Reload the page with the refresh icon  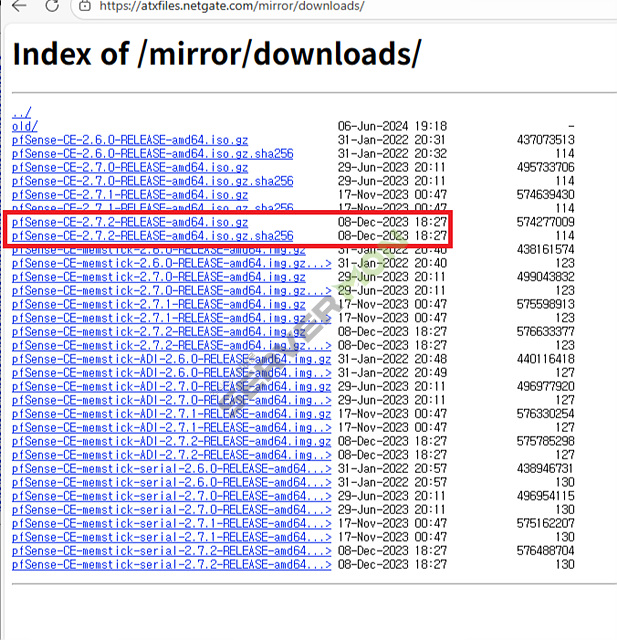pyautogui.click(x=52, y=6)
